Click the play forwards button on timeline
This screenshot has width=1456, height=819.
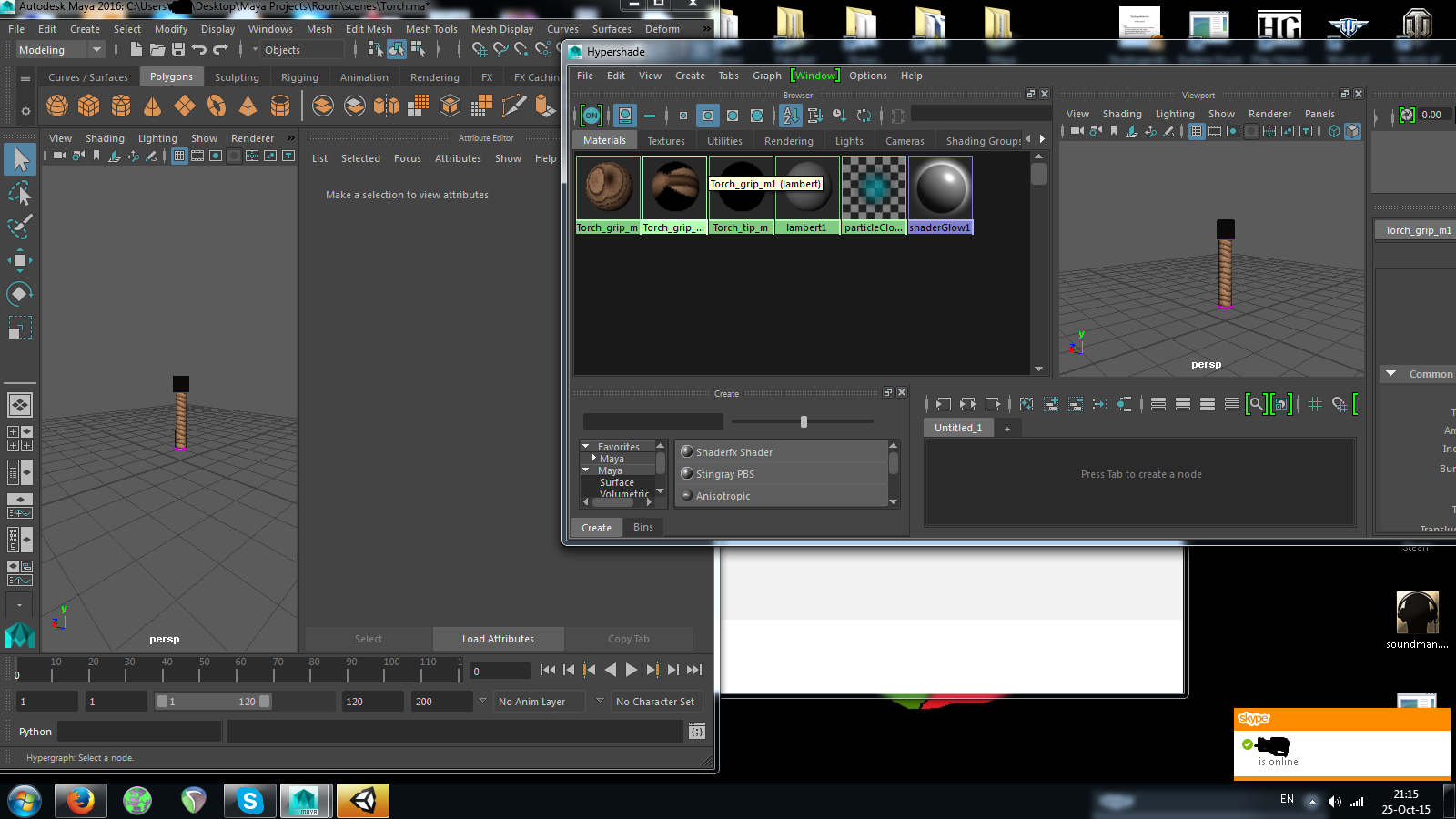(x=632, y=670)
